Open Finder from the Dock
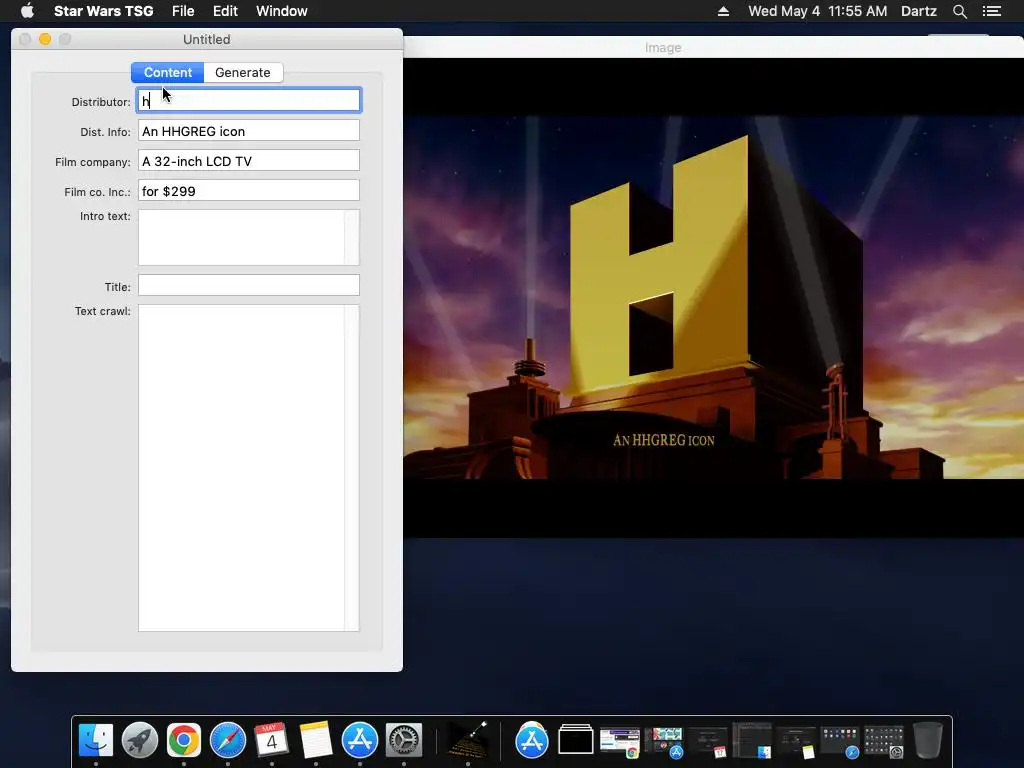The height and width of the screenshot is (768, 1024). [96, 741]
